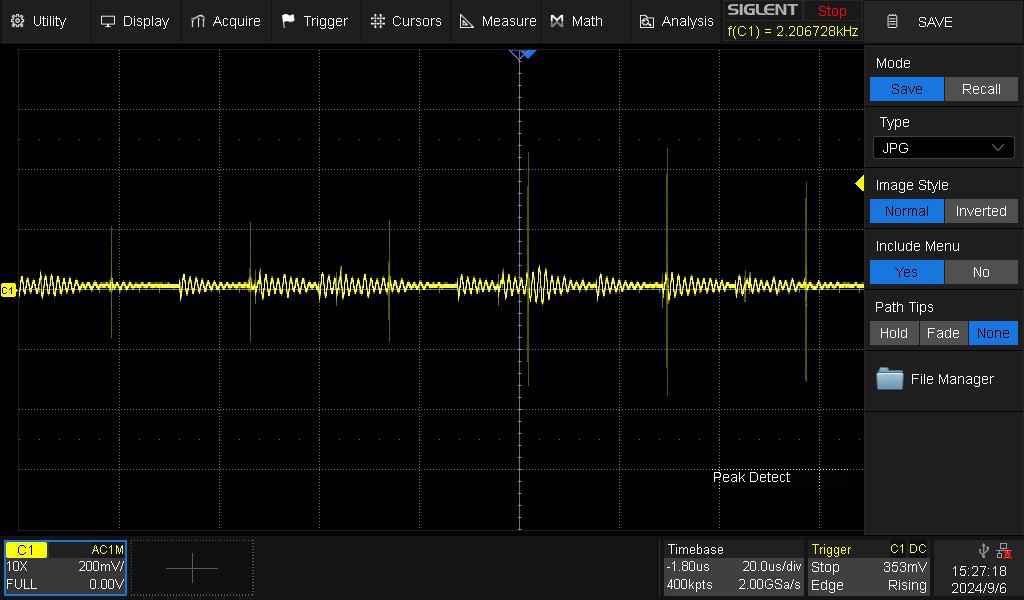Click the AC1M coupling label

(x=107, y=550)
